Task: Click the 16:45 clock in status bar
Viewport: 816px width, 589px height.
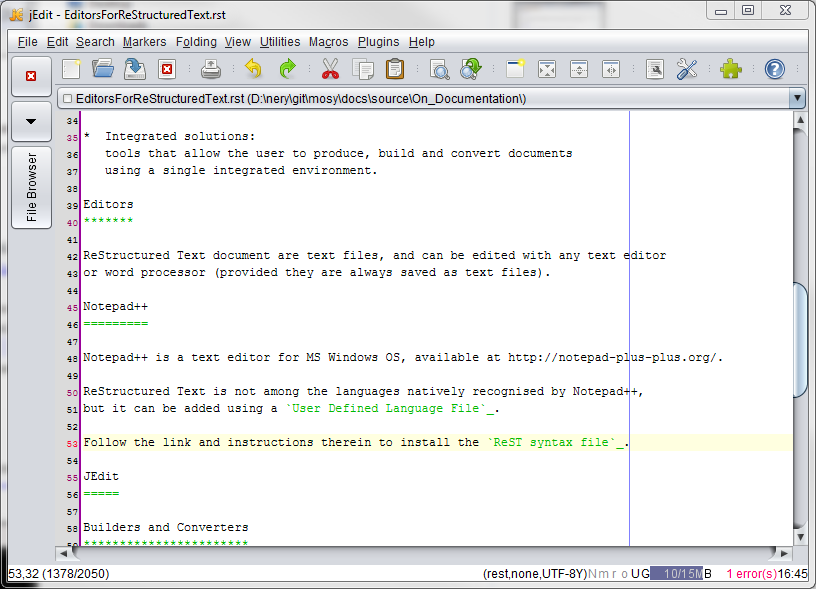Action: (792, 573)
